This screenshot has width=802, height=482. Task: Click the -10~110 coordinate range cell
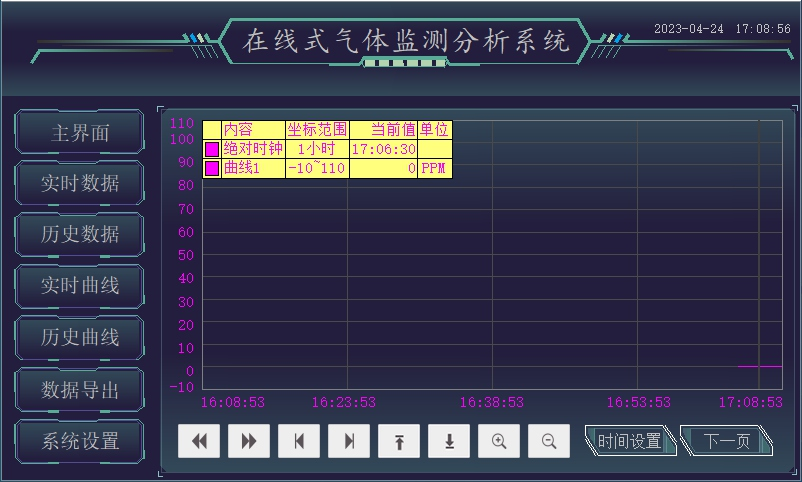coord(317,168)
